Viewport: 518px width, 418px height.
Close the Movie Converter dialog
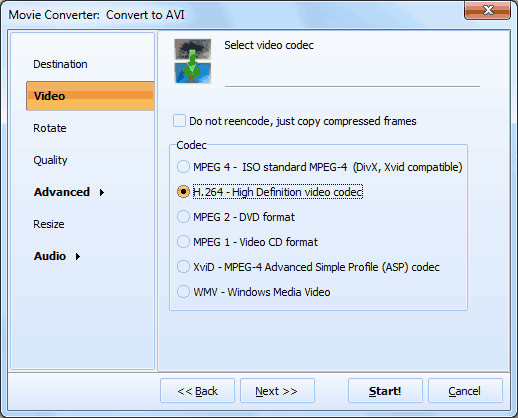pos(487,11)
